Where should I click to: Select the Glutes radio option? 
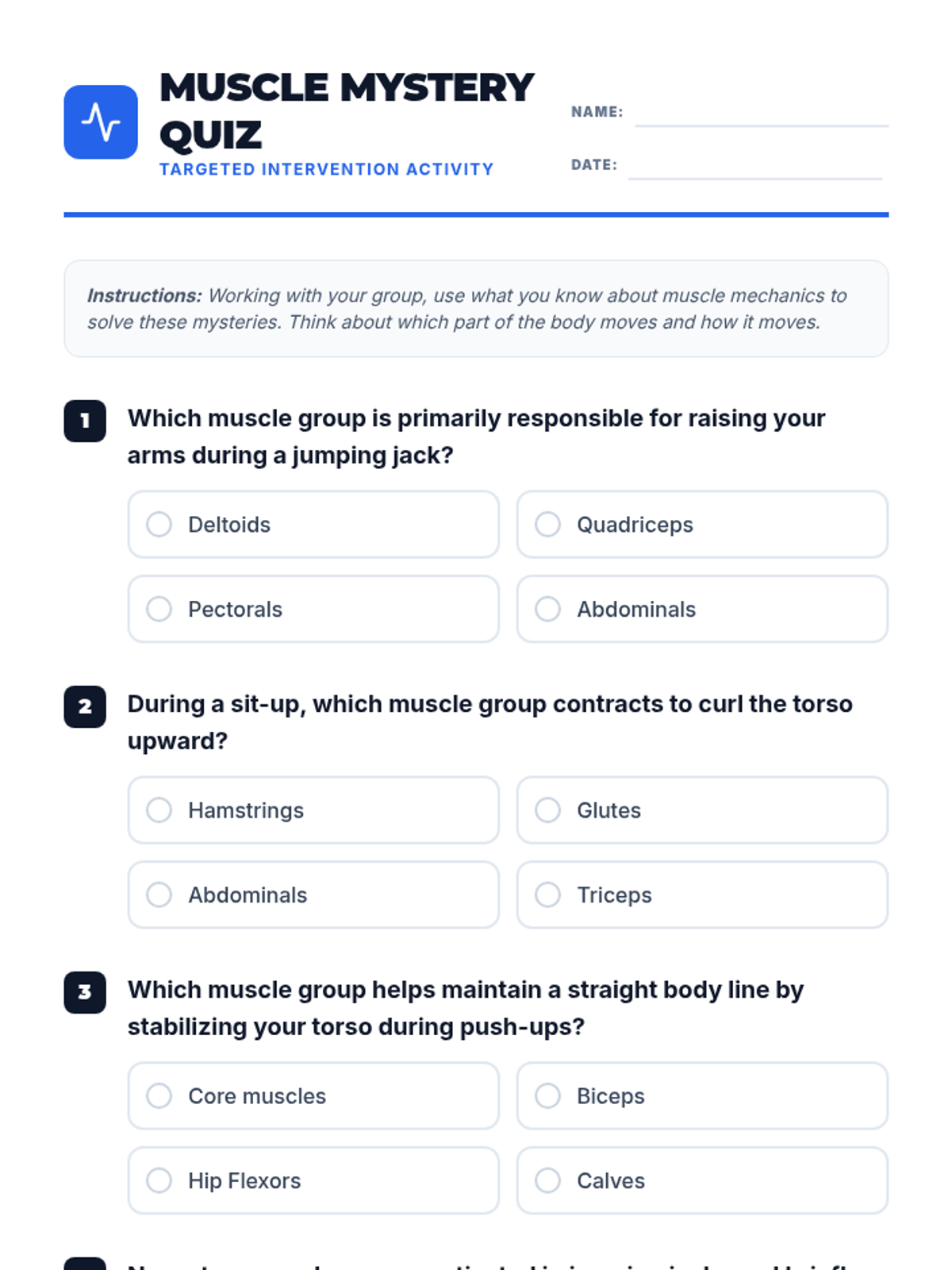tap(702, 810)
